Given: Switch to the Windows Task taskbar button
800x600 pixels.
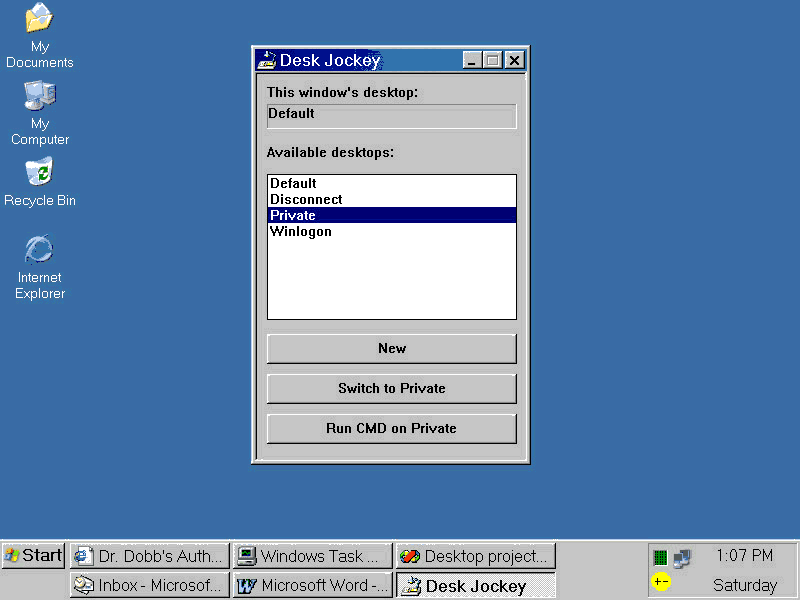Looking at the screenshot, I should point(312,556).
